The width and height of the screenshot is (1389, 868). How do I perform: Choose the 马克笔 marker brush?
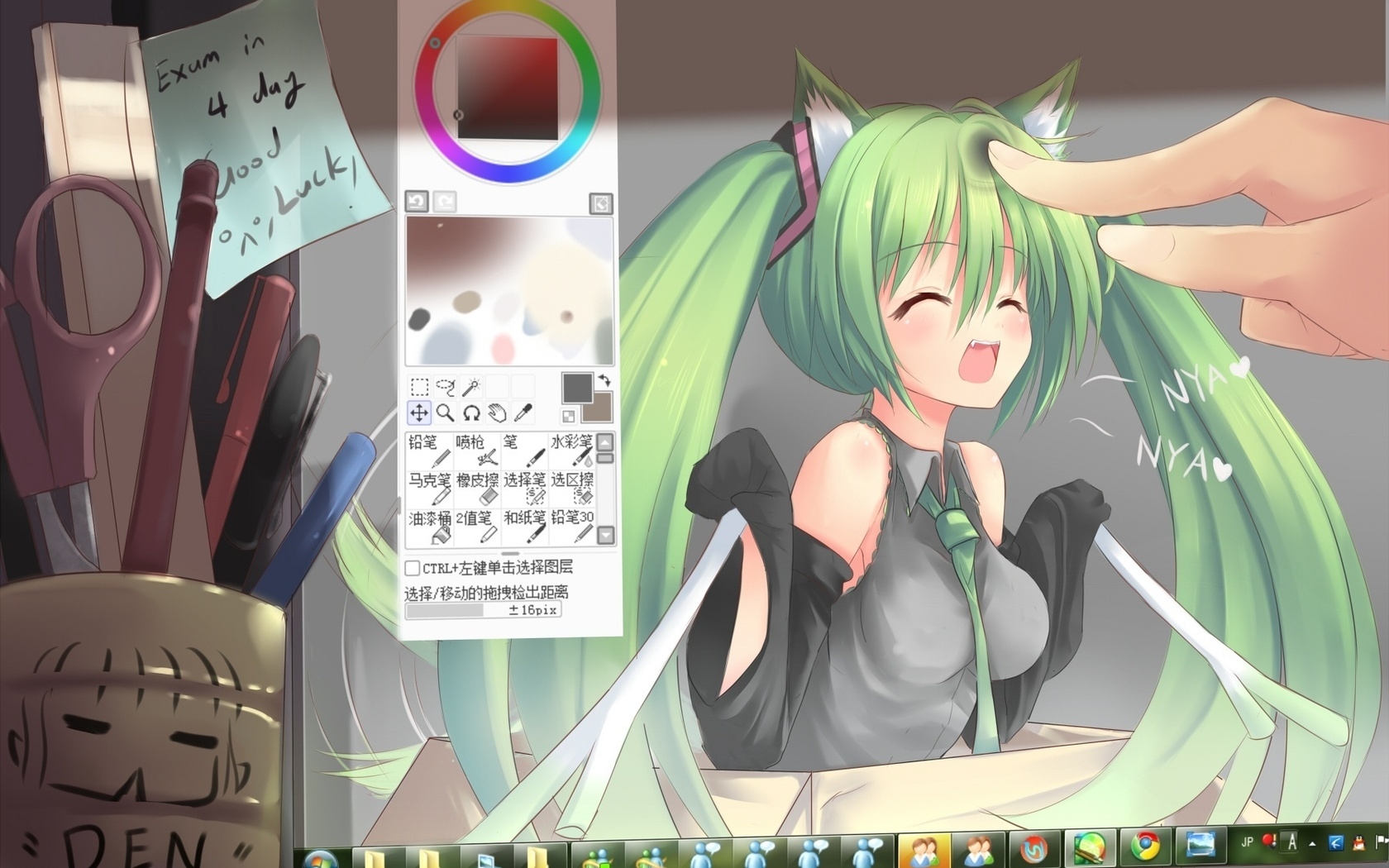coord(429,489)
